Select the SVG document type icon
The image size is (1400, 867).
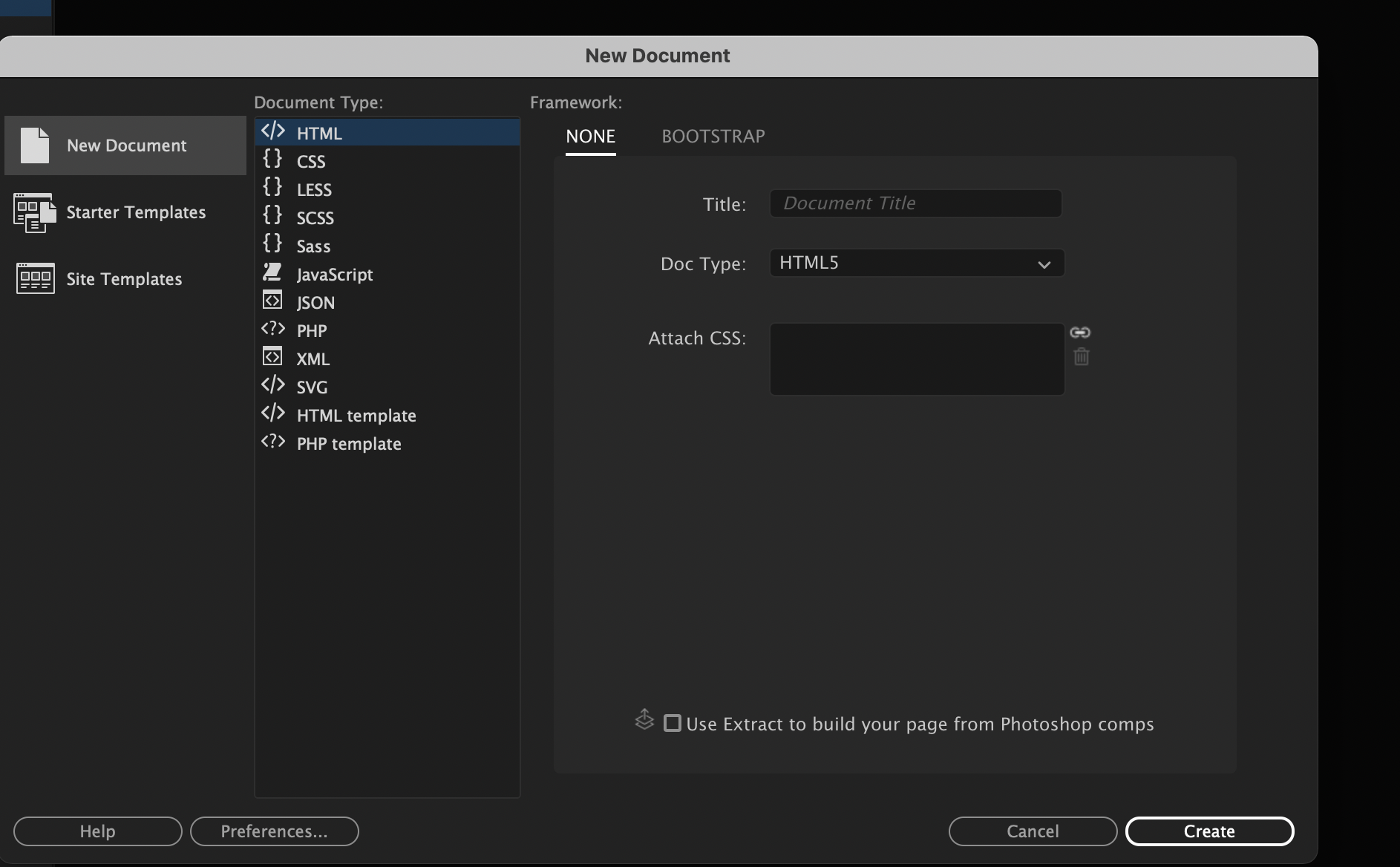273,385
